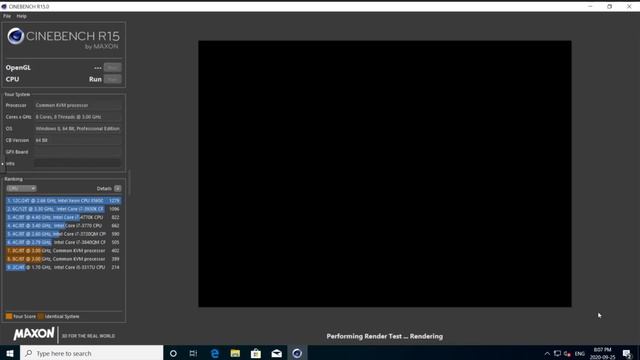Select ranking row 3 4C/8T @ 4.40 GHz
640x360 pixels.
pos(63,218)
